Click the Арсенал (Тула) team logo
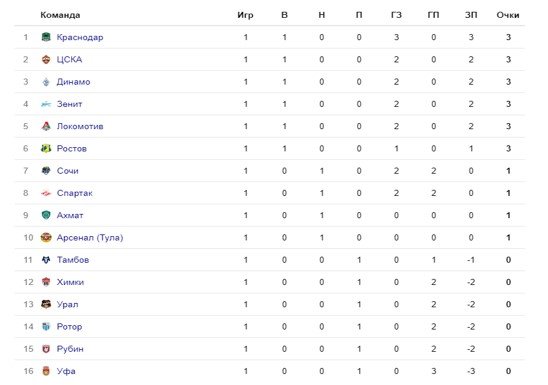Screen dimensions: 548x385 coord(46,238)
